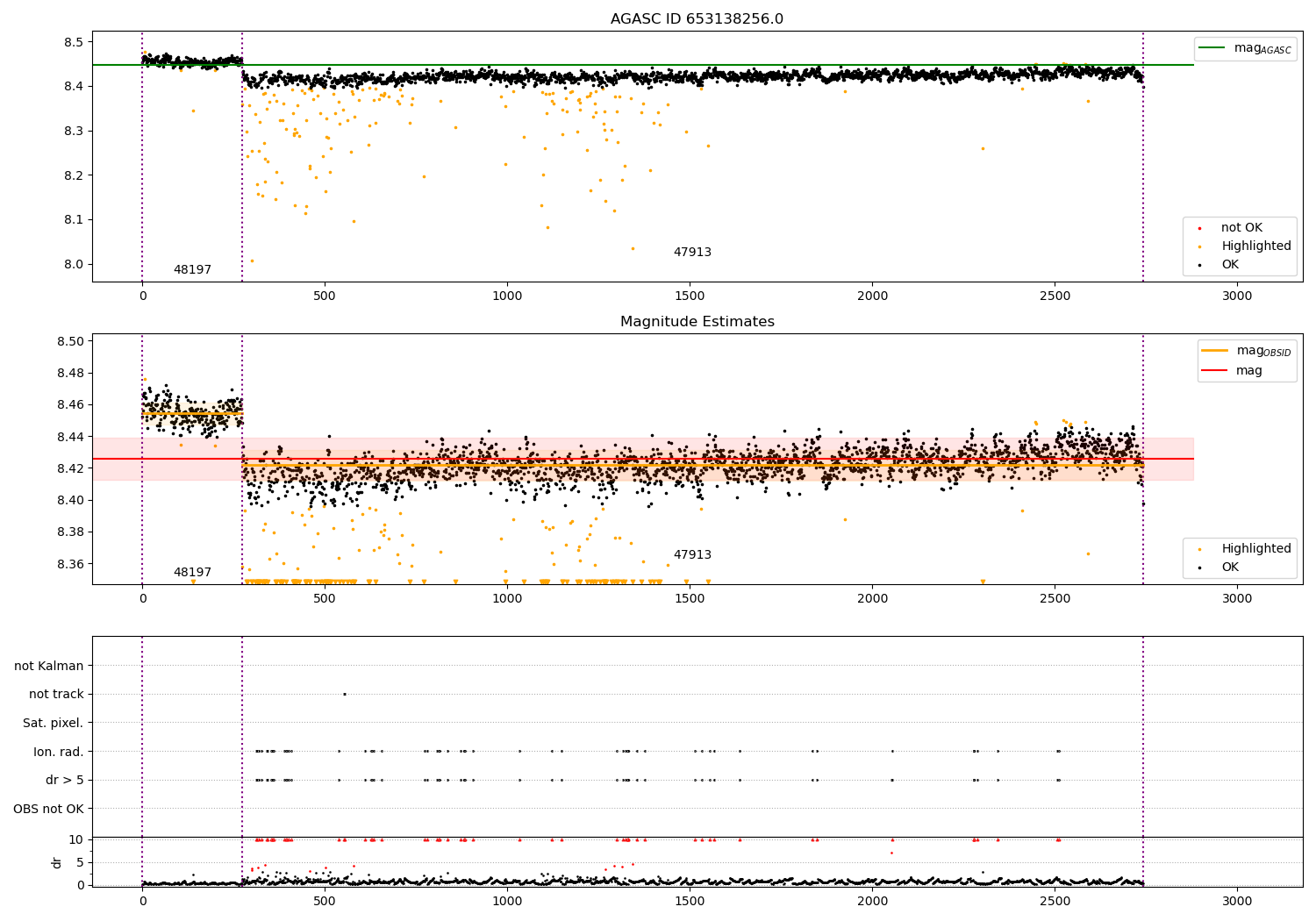This screenshot has height=921, width=1316.
Task: Click 'Highlighted' legend entry in top plot
Action: [1256, 246]
